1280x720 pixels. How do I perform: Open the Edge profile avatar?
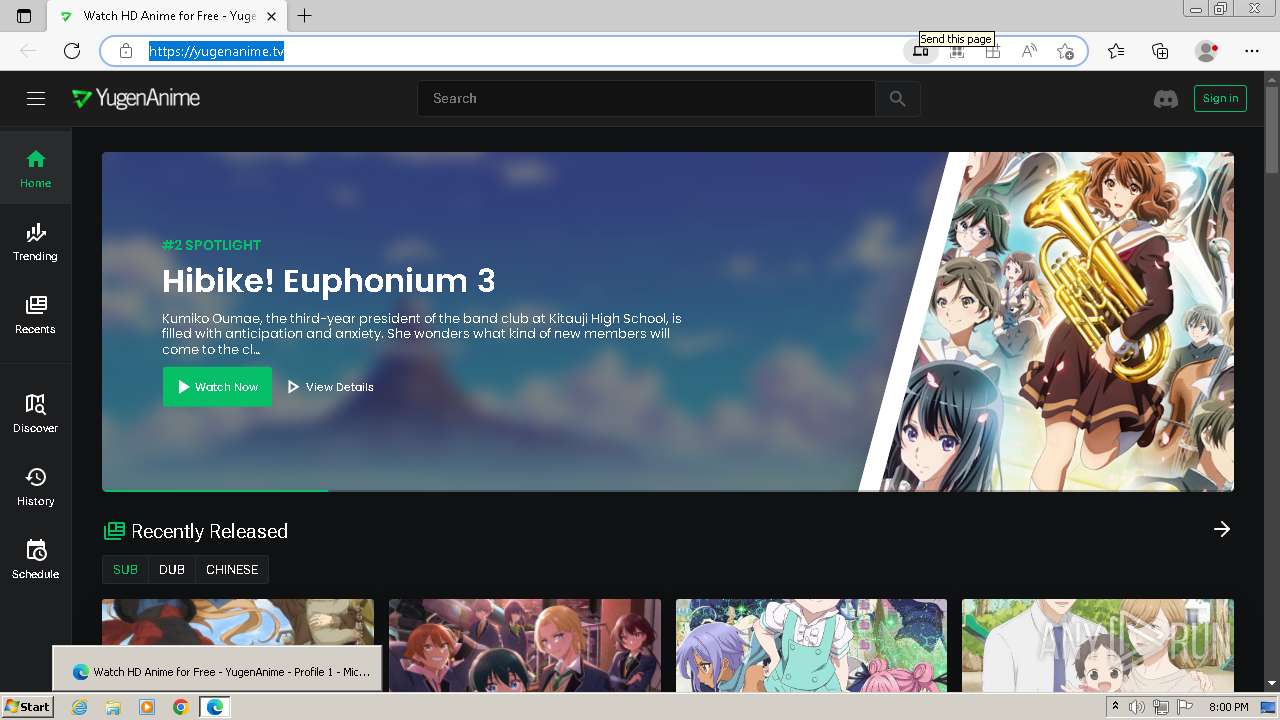click(1206, 51)
